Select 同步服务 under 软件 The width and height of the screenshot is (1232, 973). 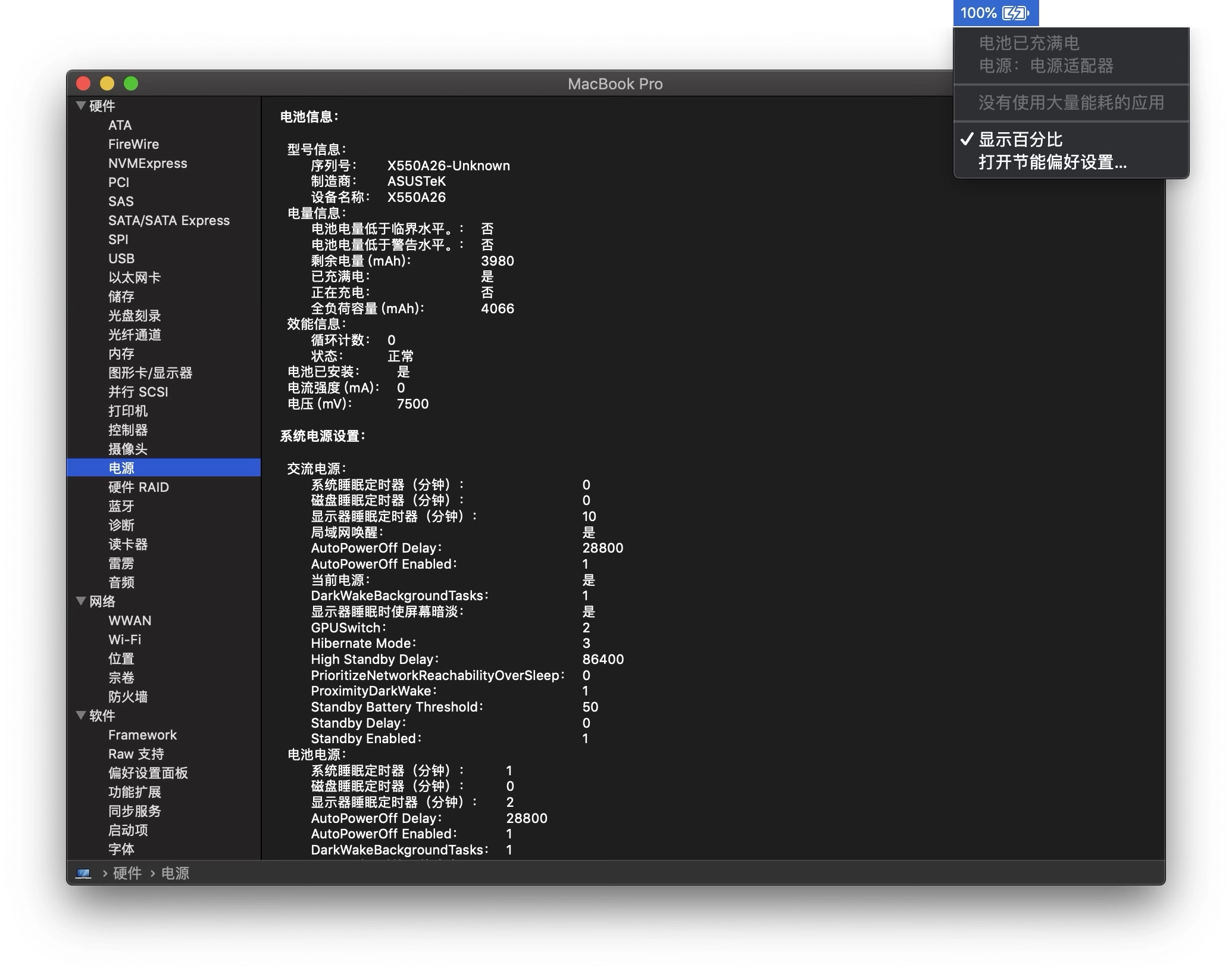pyautogui.click(x=135, y=811)
